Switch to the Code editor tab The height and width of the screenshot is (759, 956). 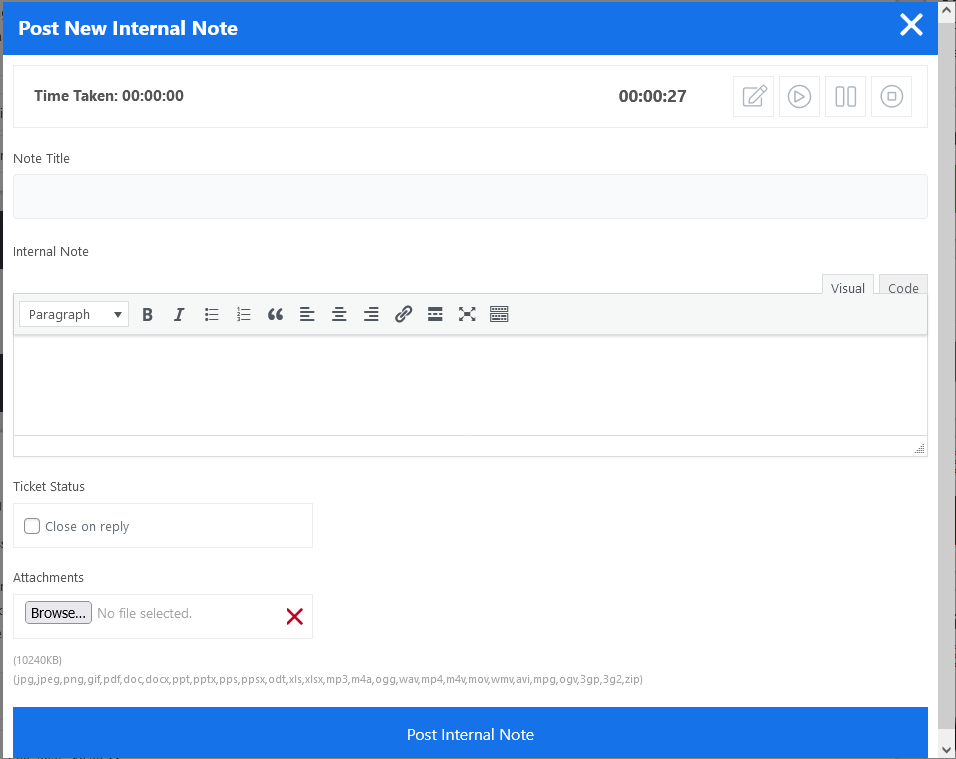click(903, 288)
